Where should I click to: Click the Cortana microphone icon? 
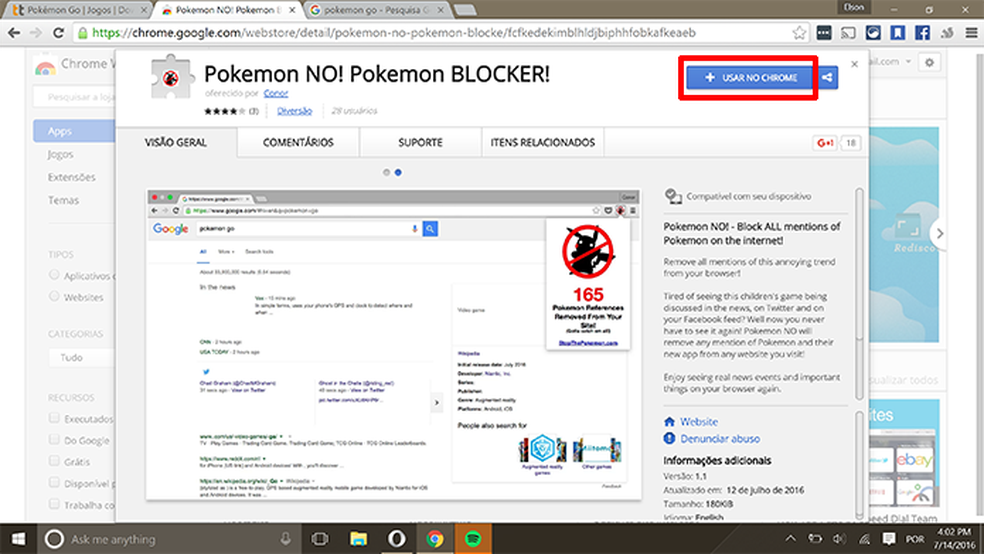click(x=285, y=539)
